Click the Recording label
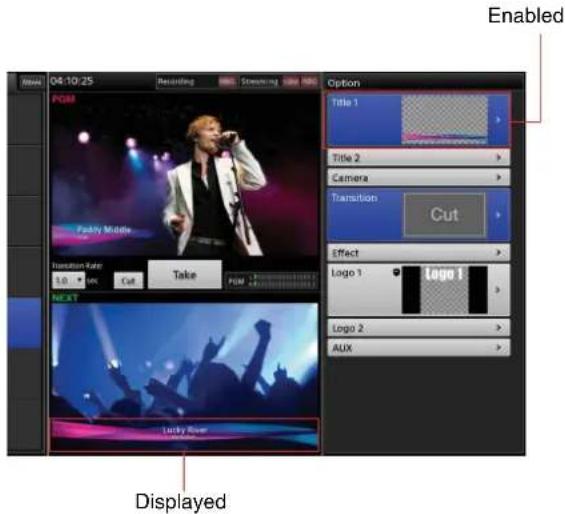Screen dimensions: 565x514 click(x=176, y=82)
